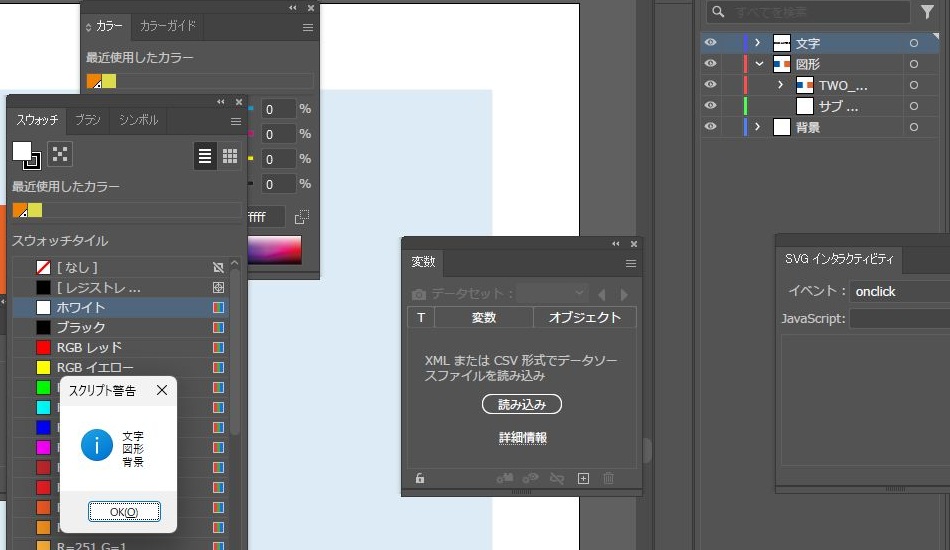The height and width of the screenshot is (550, 950).
Task: Select the ホワイト swatch
Action: [120, 307]
